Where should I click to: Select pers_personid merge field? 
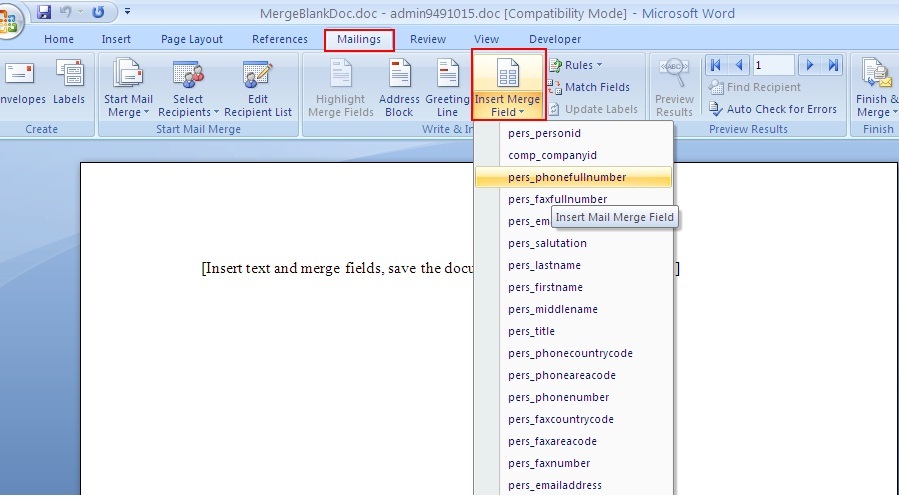573,133
